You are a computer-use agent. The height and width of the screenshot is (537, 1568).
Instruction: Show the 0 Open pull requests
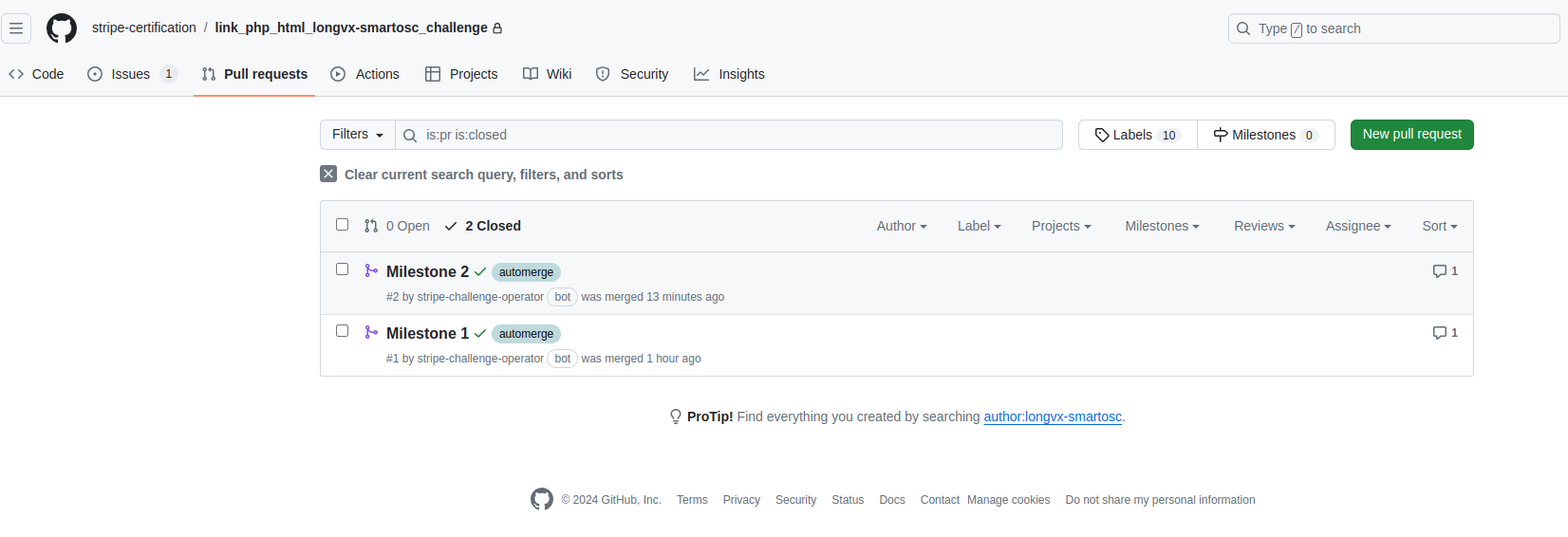click(397, 226)
